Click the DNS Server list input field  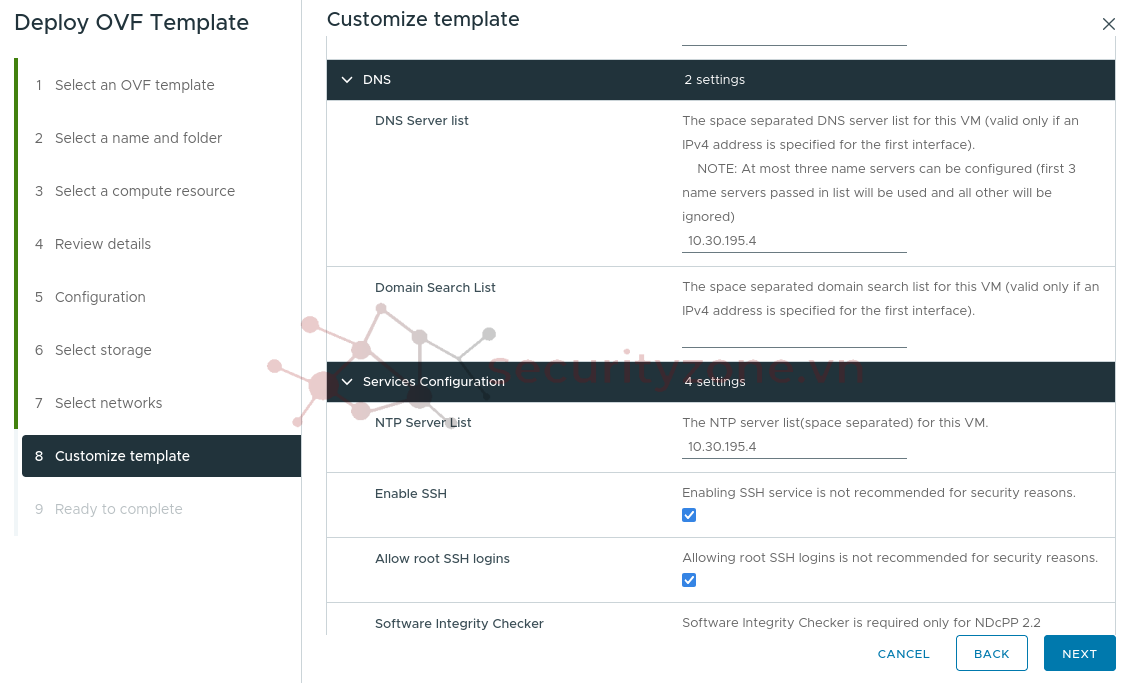(x=794, y=241)
